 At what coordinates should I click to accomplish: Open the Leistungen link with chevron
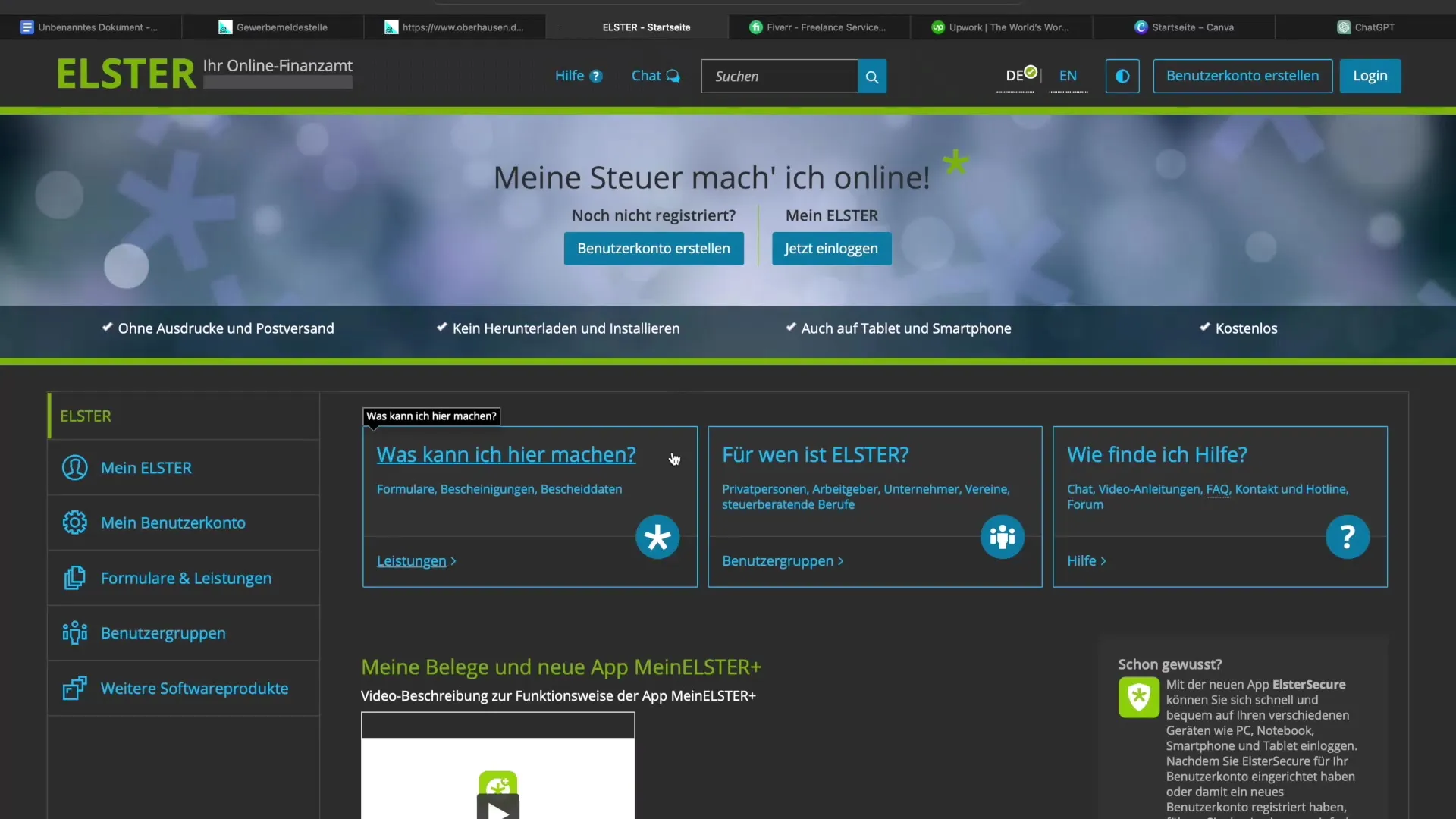click(416, 561)
